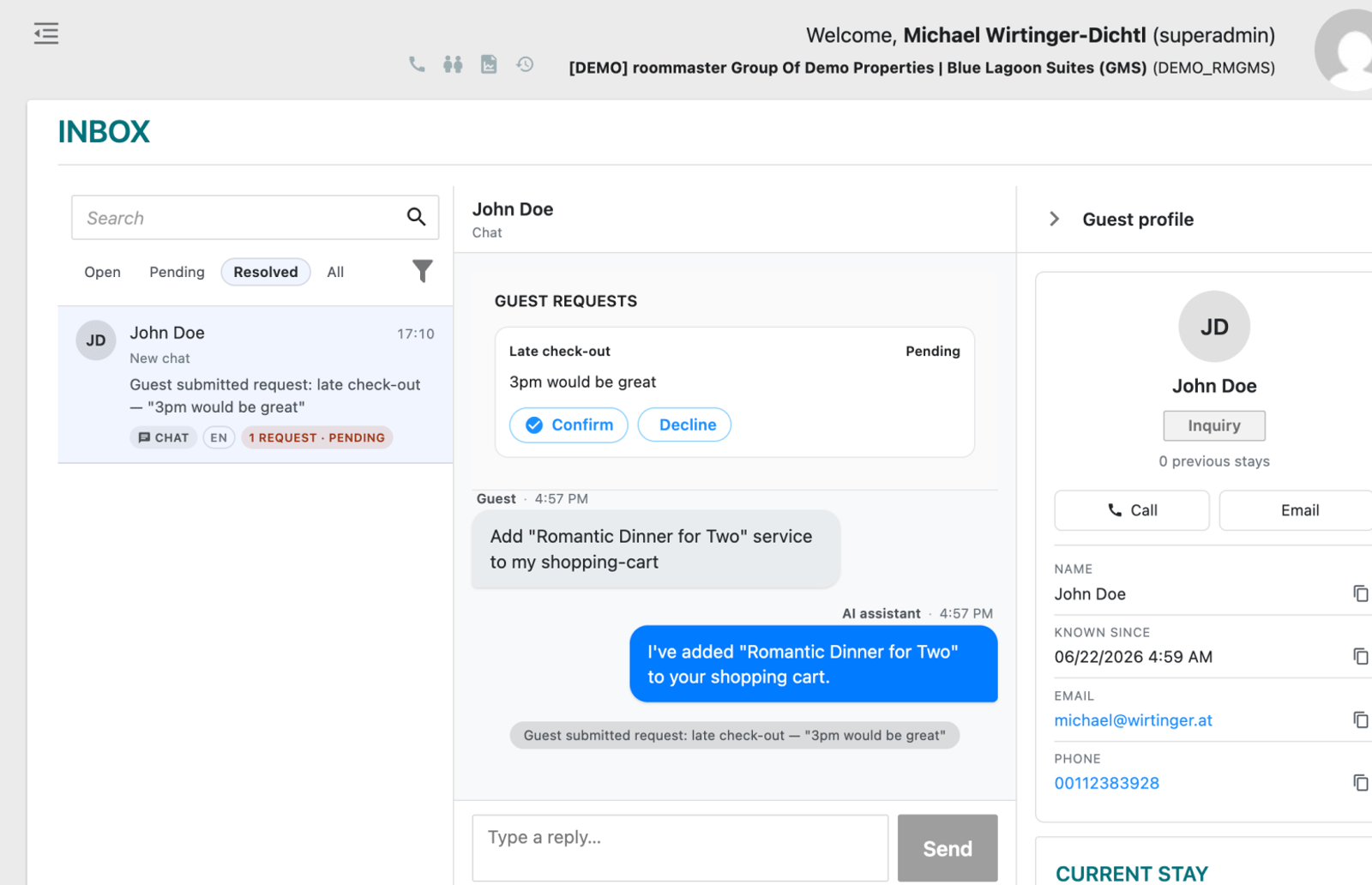The image size is (1372, 885).
Task: Click the 17:10 conversation timestamp
Action: (416, 334)
